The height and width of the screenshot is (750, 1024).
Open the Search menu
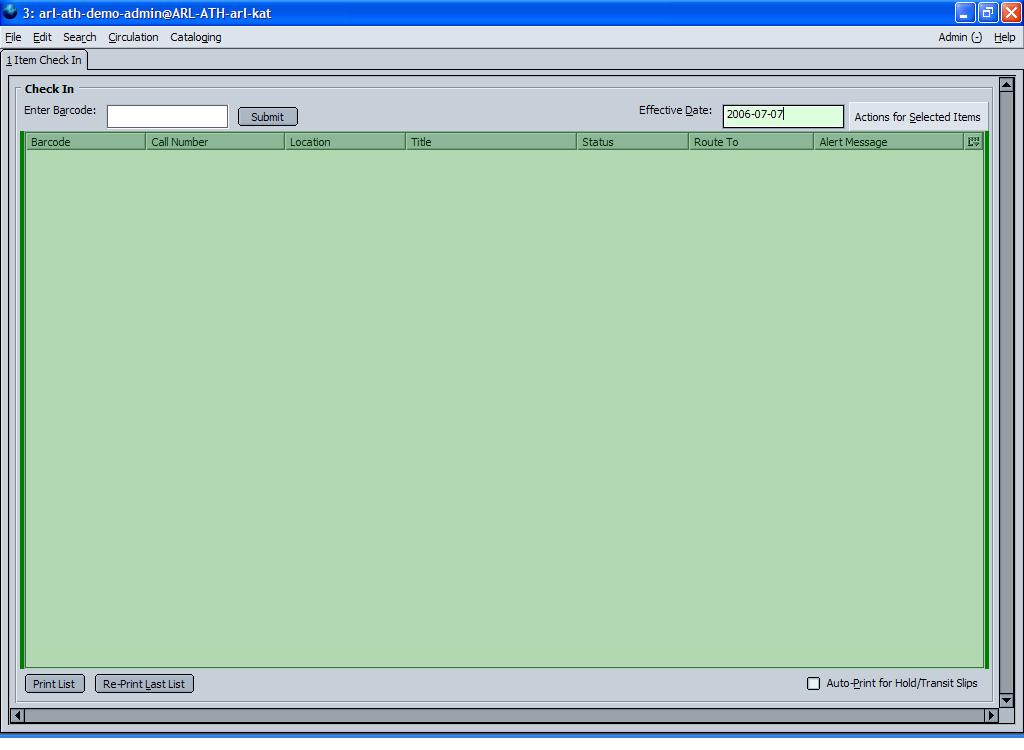[79, 37]
